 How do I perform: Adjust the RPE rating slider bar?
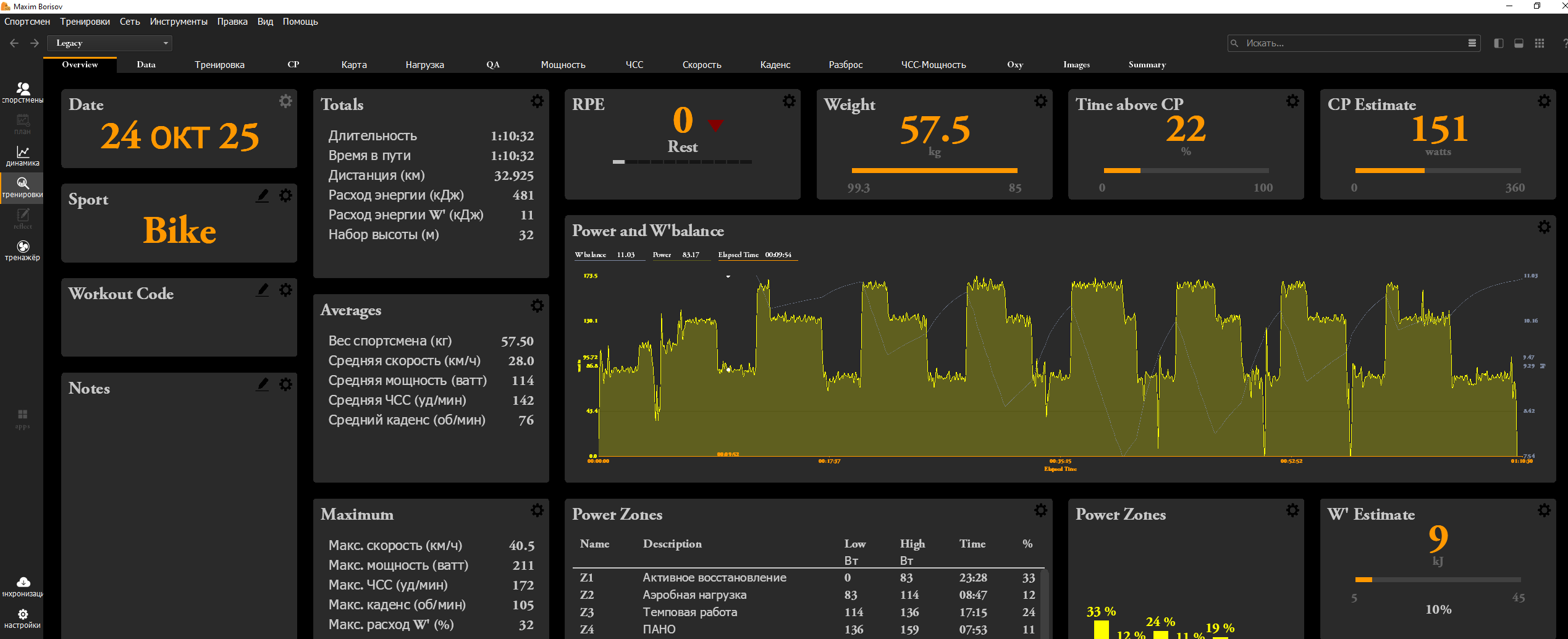[682, 162]
